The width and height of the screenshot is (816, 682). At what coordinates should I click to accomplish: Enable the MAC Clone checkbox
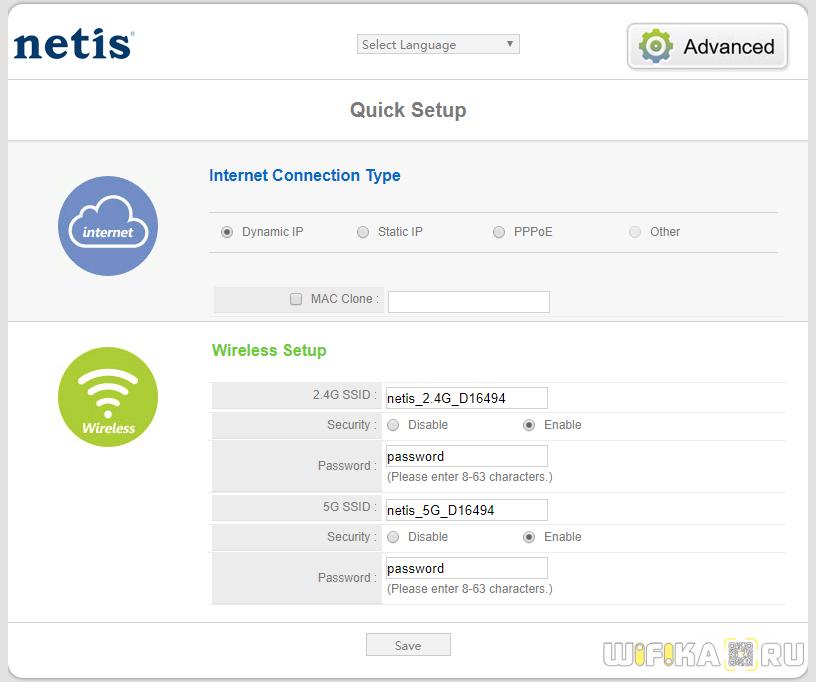[296, 299]
